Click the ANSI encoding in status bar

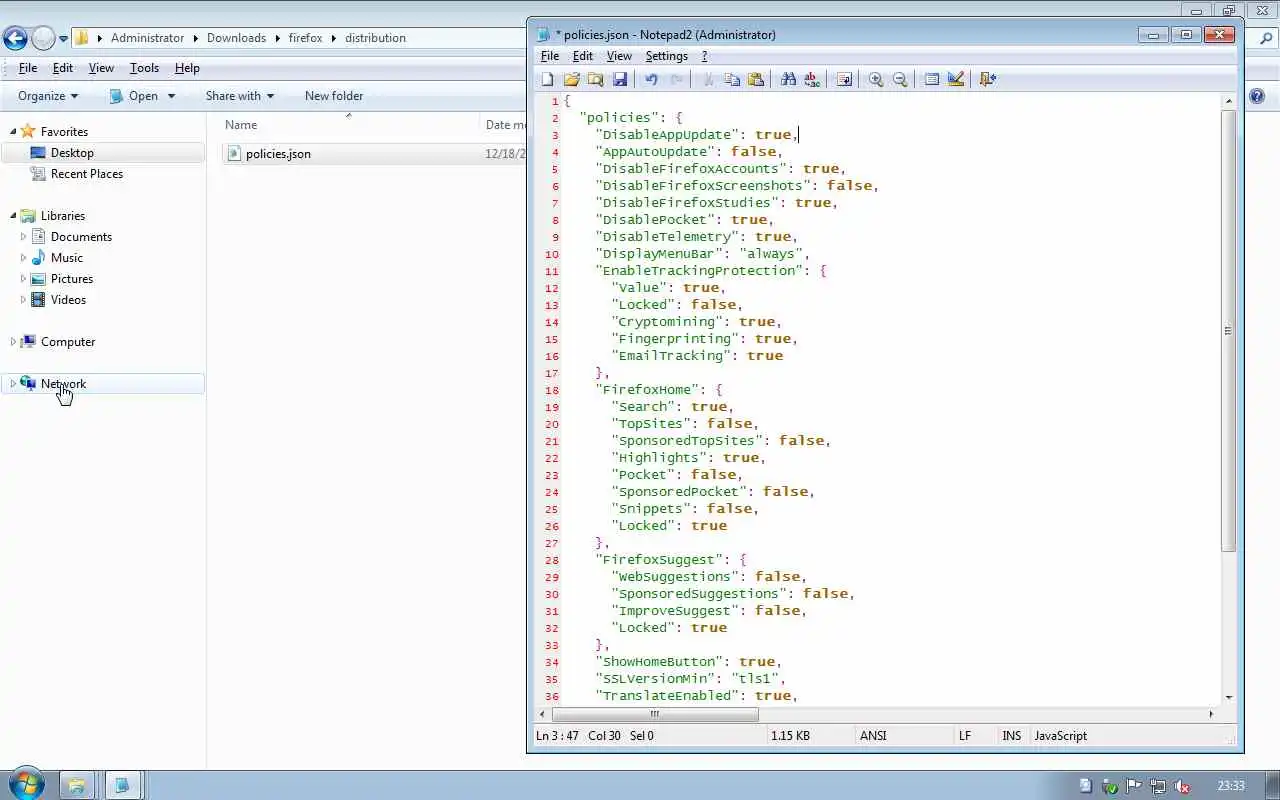point(873,736)
